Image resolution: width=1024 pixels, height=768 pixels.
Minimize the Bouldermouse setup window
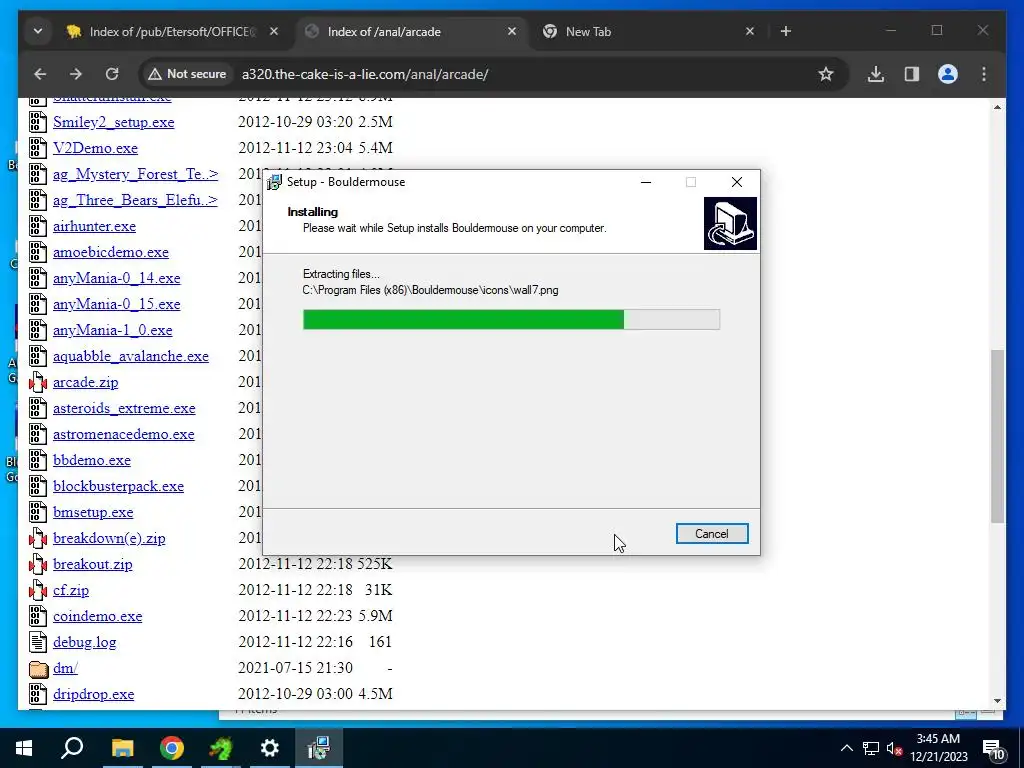646,182
